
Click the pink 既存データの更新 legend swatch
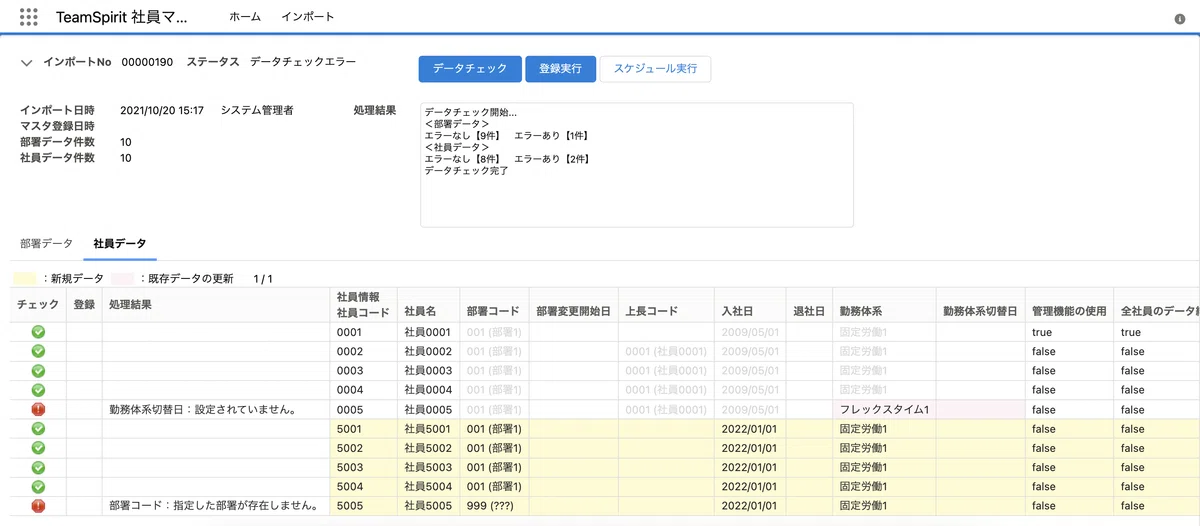click(122, 279)
